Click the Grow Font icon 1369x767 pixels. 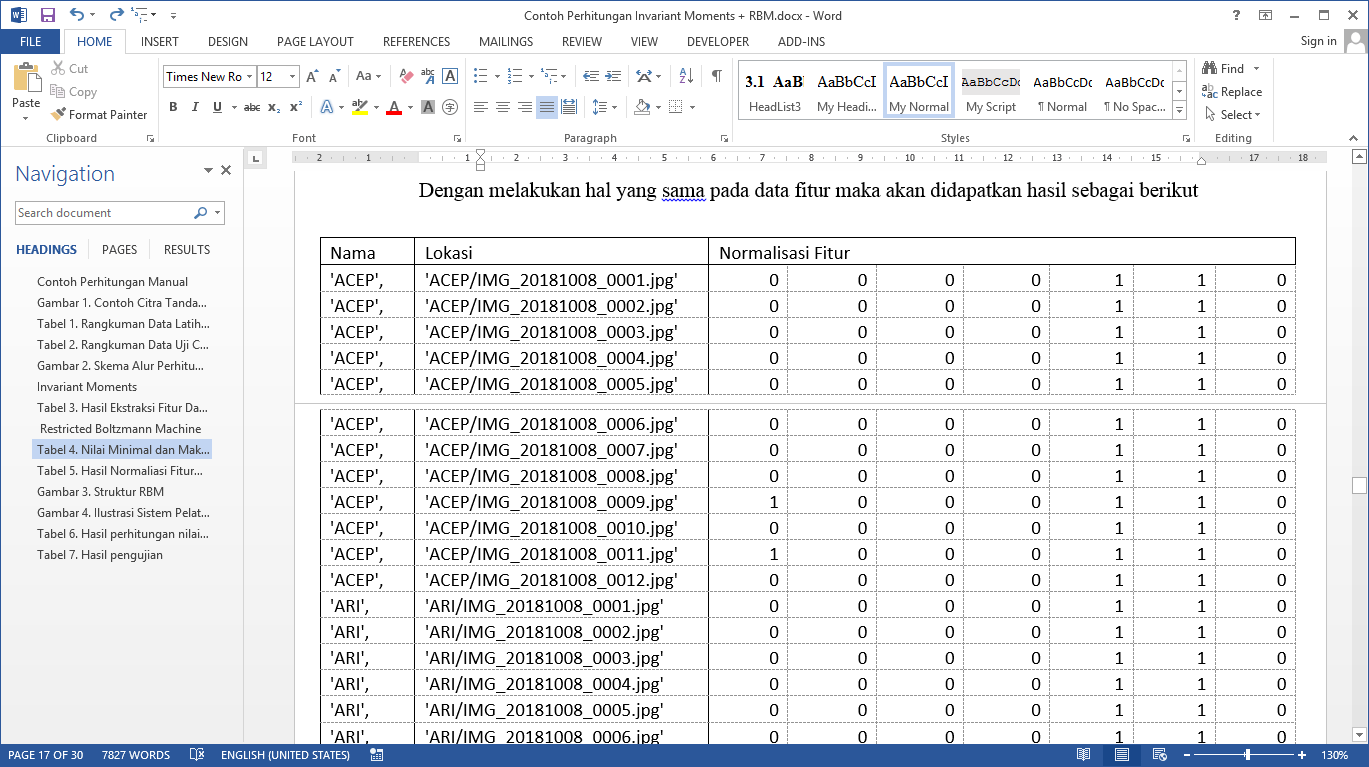312,76
